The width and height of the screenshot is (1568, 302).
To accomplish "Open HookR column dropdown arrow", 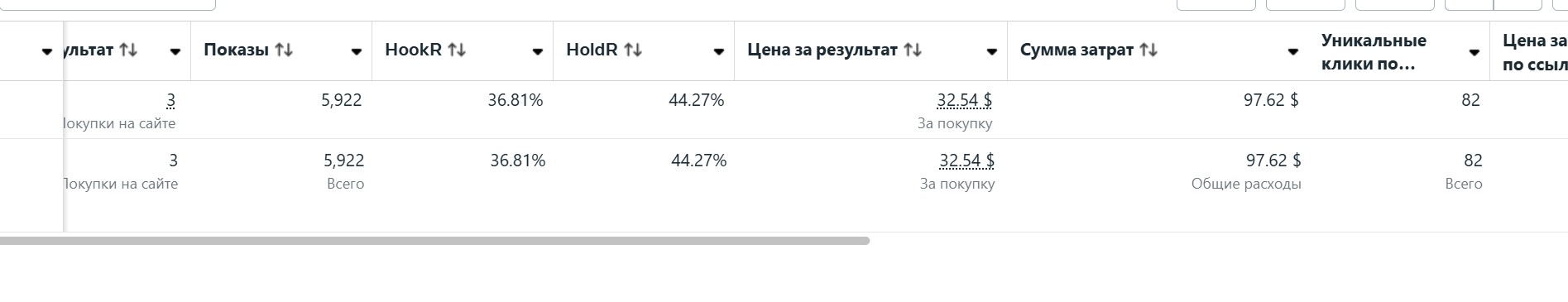I will click(538, 51).
